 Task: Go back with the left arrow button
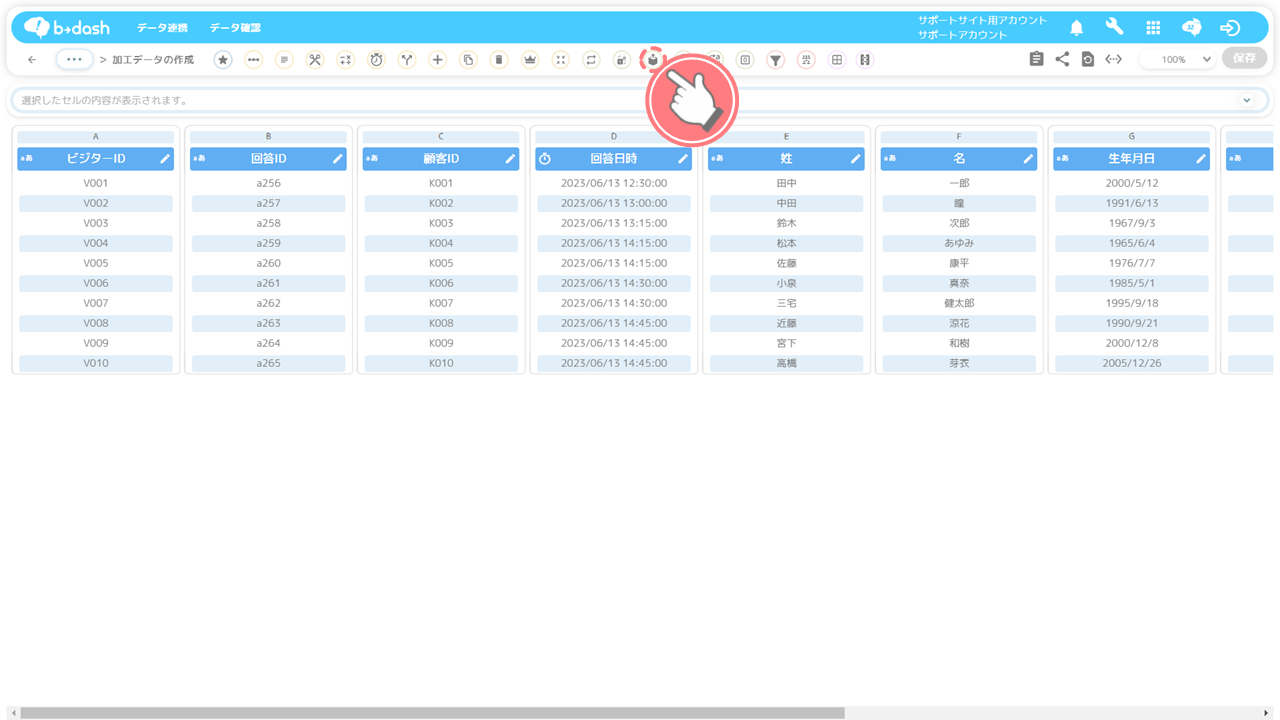32,60
